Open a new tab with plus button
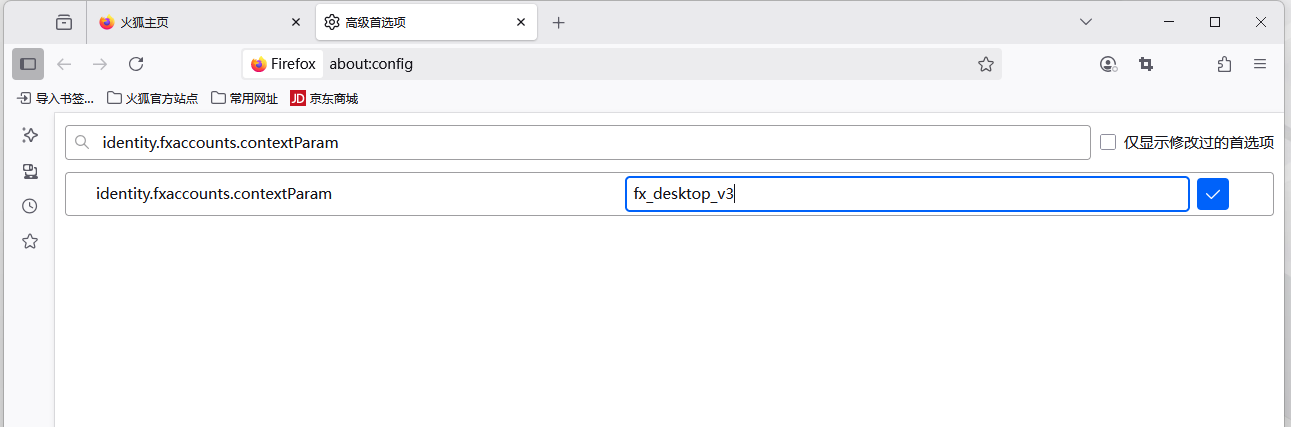The width and height of the screenshot is (1291, 427). (558, 22)
